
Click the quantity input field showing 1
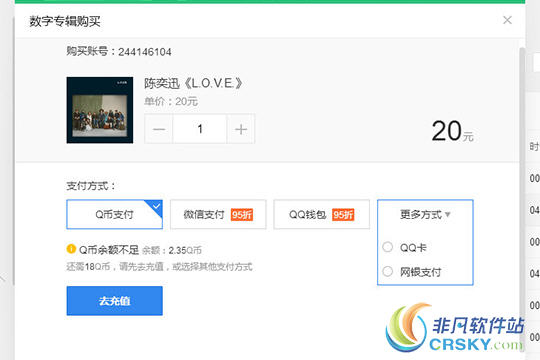tap(200, 129)
